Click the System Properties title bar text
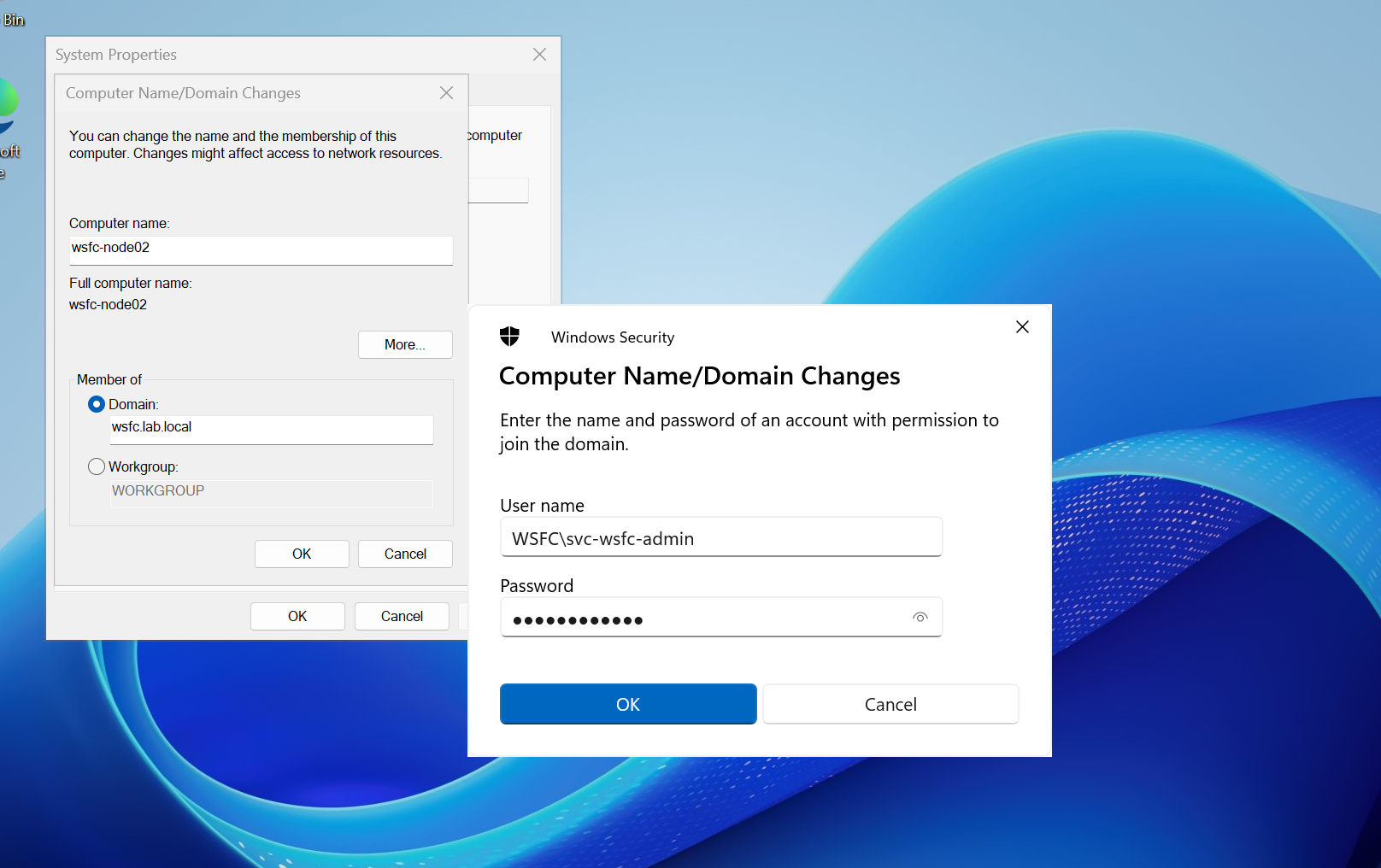Viewport: 1381px width, 868px height. click(x=116, y=55)
